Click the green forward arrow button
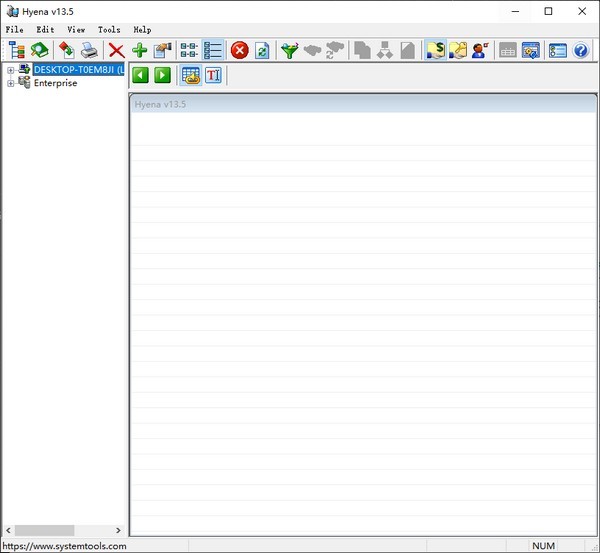600x553 pixels. point(162,75)
